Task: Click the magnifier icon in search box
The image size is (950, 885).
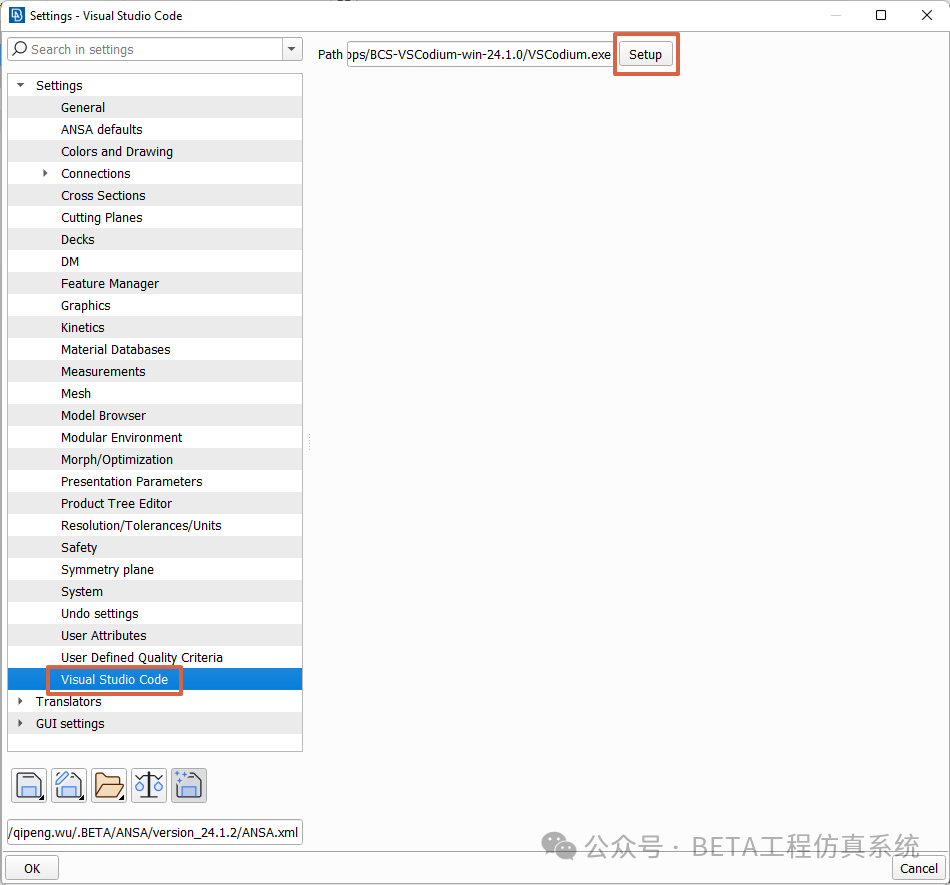Action: (x=20, y=48)
